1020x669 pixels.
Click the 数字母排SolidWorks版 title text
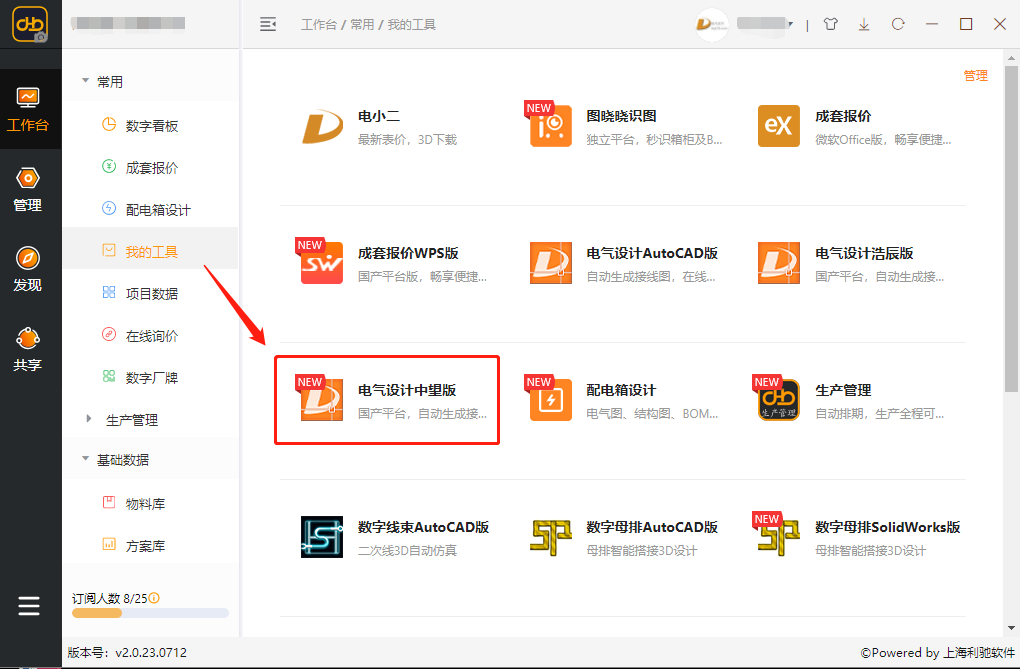coord(887,526)
